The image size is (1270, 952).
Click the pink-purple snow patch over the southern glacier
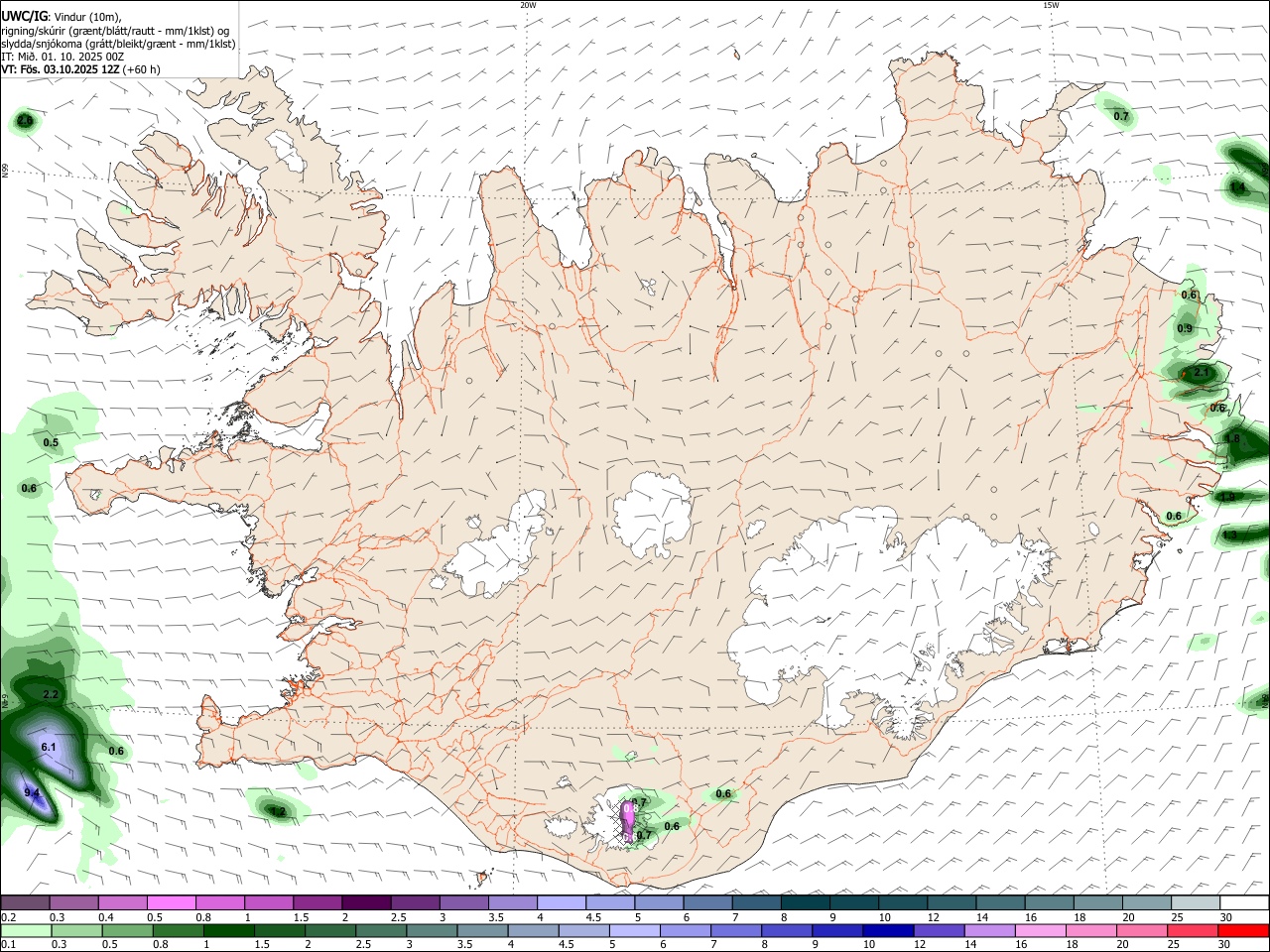tap(628, 821)
